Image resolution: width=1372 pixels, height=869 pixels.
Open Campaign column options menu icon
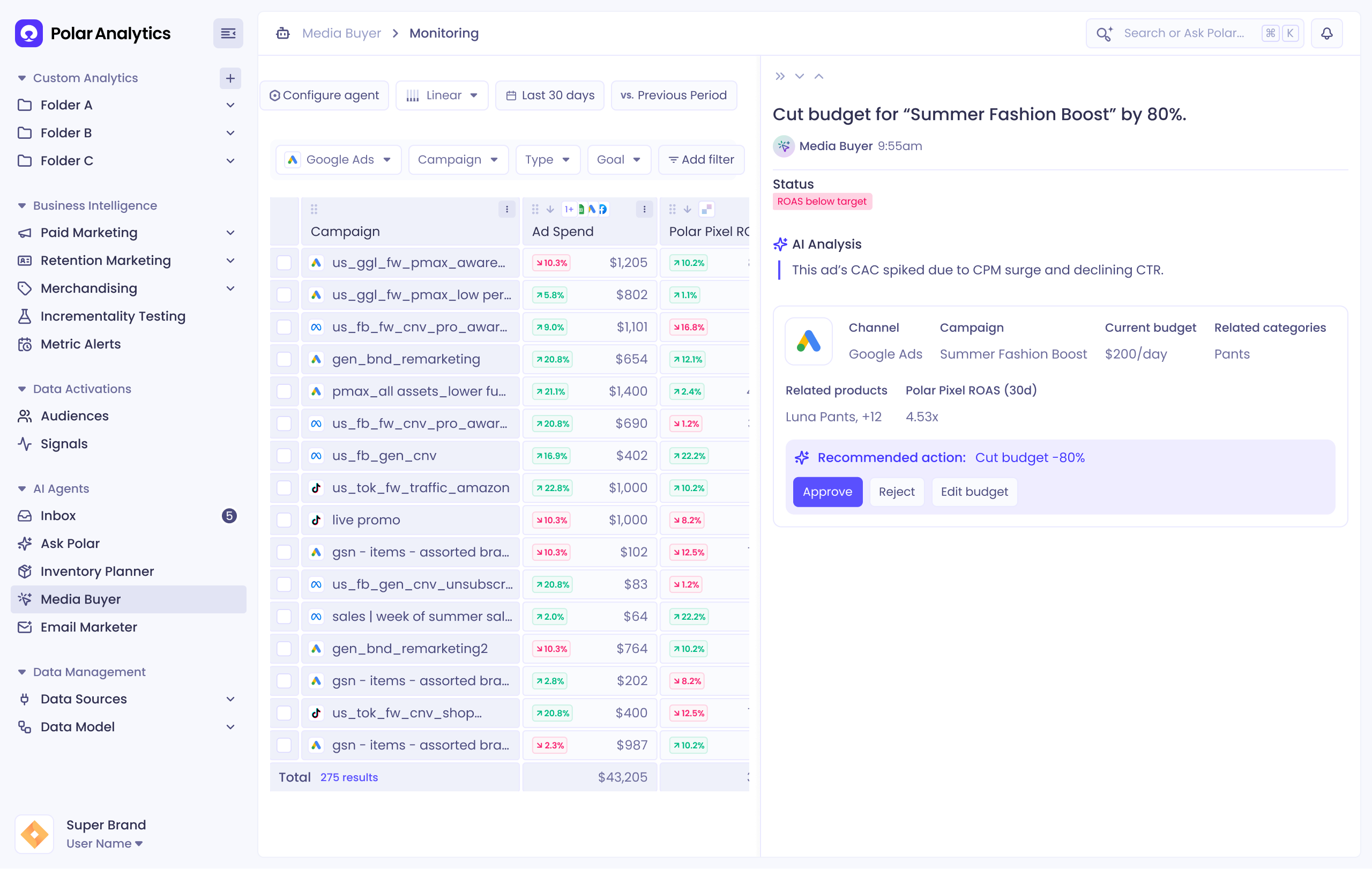(x=506, y=210)
